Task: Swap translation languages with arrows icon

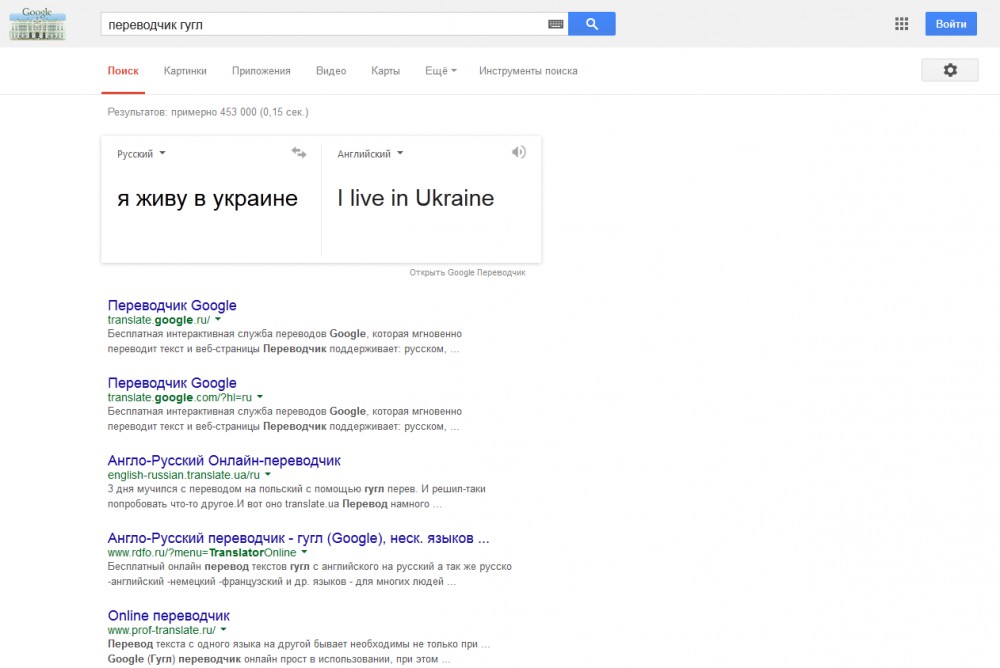Action: (x=299, y=153)
